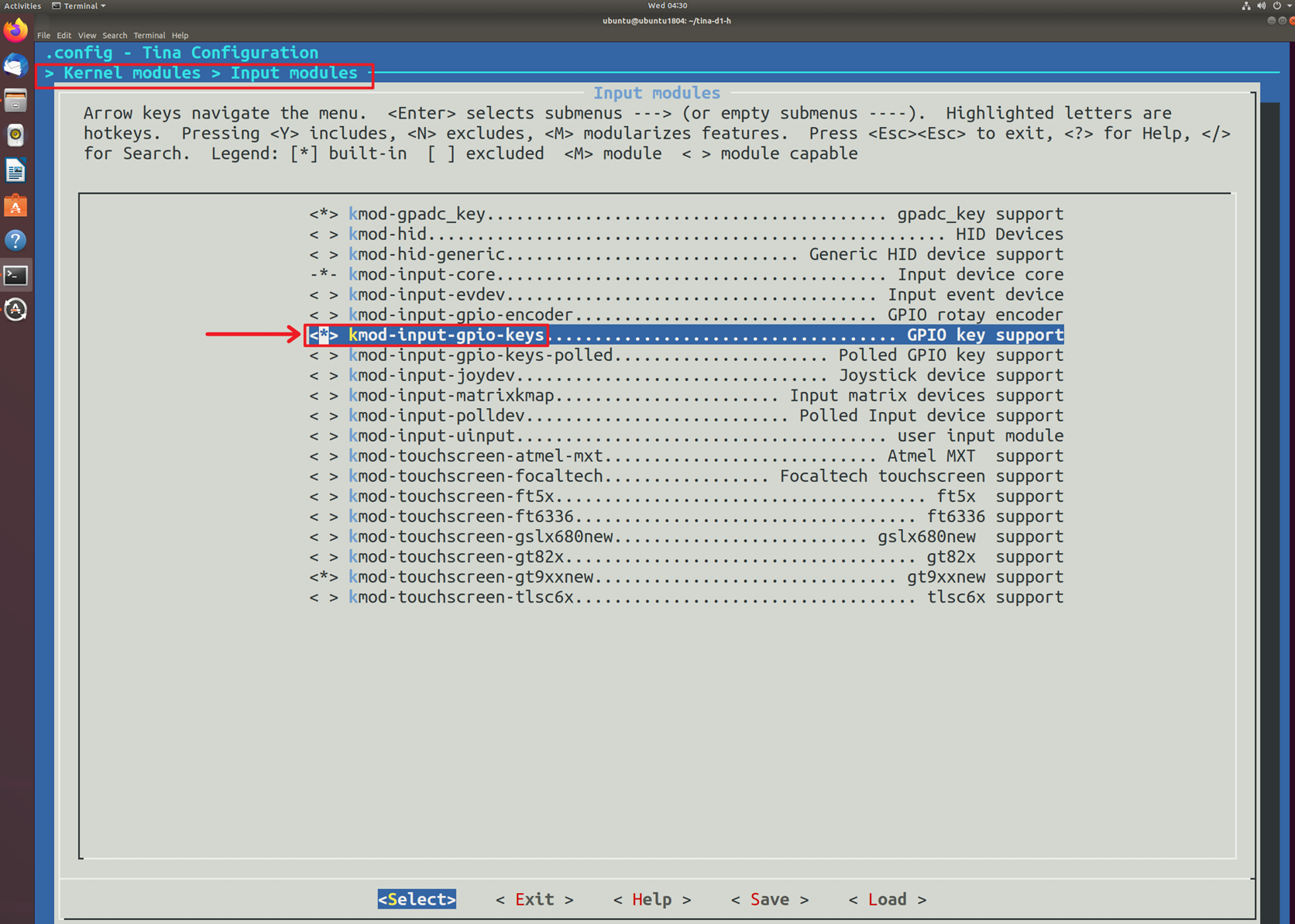Viewport: 1295px width, 924px height.
Task: Click Activities overview
Action: click(22, 5)
